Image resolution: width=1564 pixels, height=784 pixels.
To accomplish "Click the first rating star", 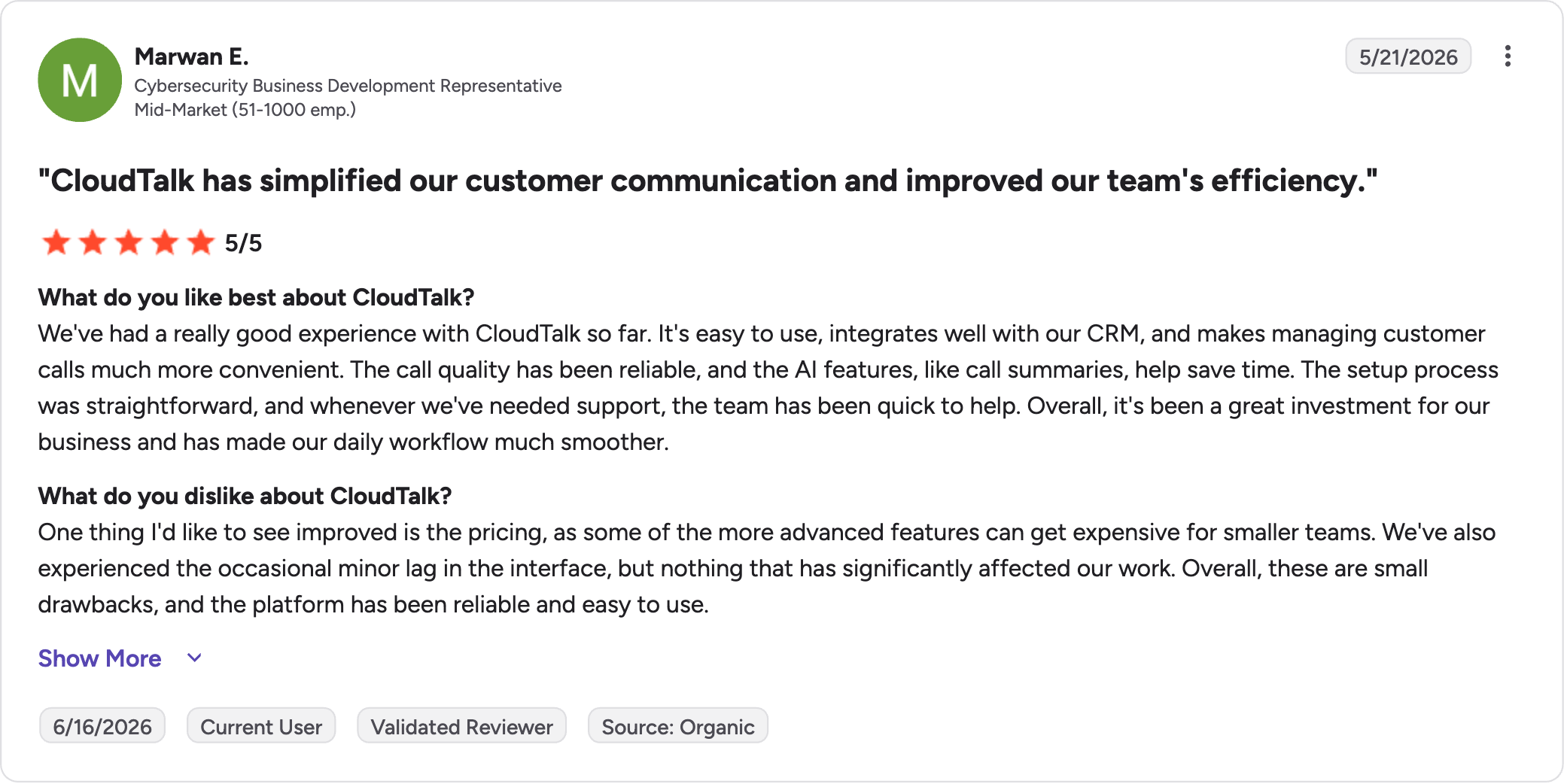I will (56, 243).
